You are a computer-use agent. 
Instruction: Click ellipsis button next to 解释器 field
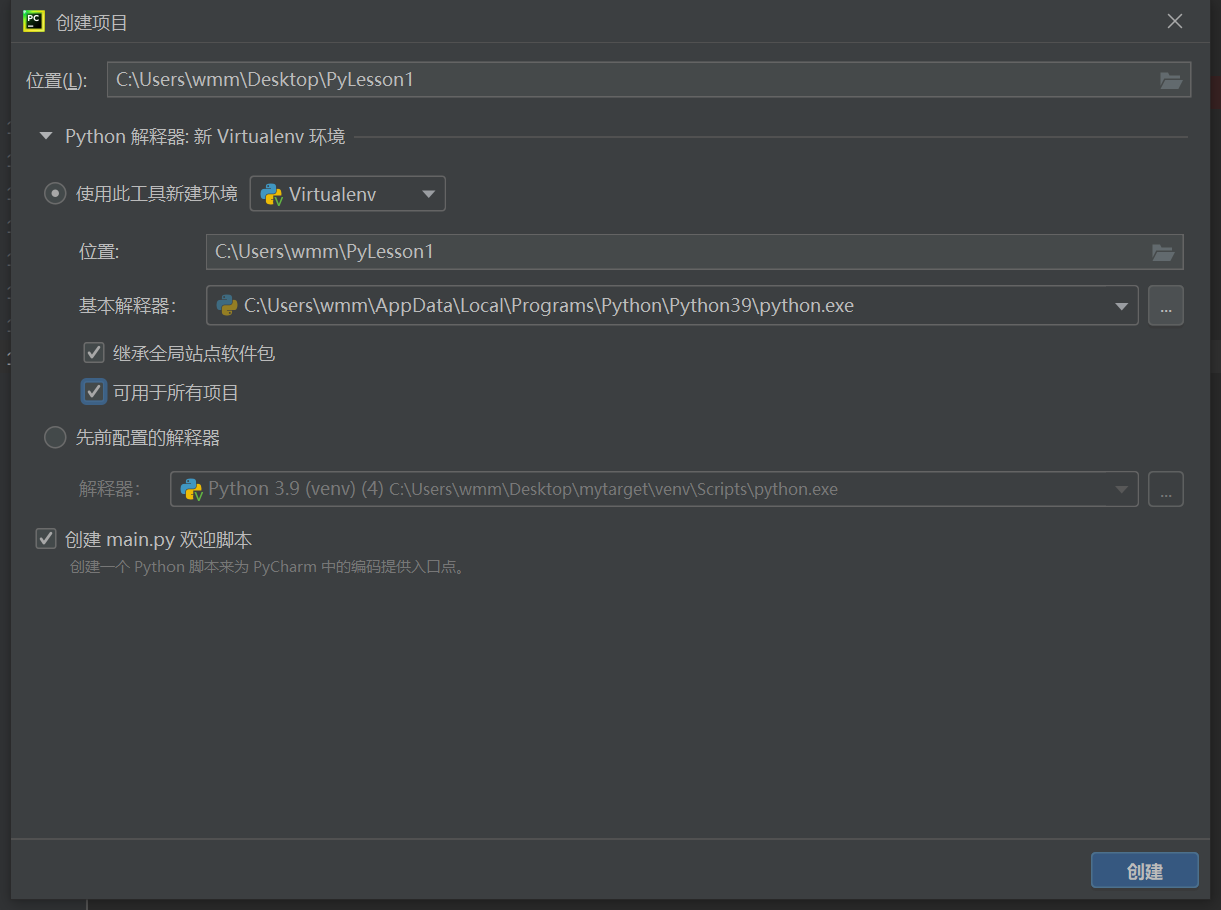pyautogui.click(x=1166, y=489)
